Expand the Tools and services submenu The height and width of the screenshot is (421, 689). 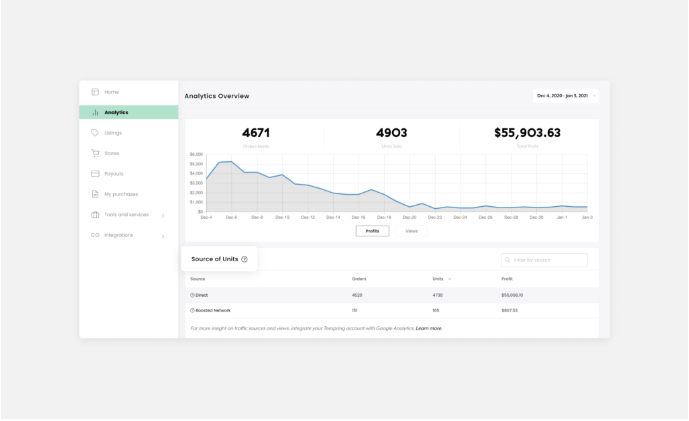[x=163, y=215]
